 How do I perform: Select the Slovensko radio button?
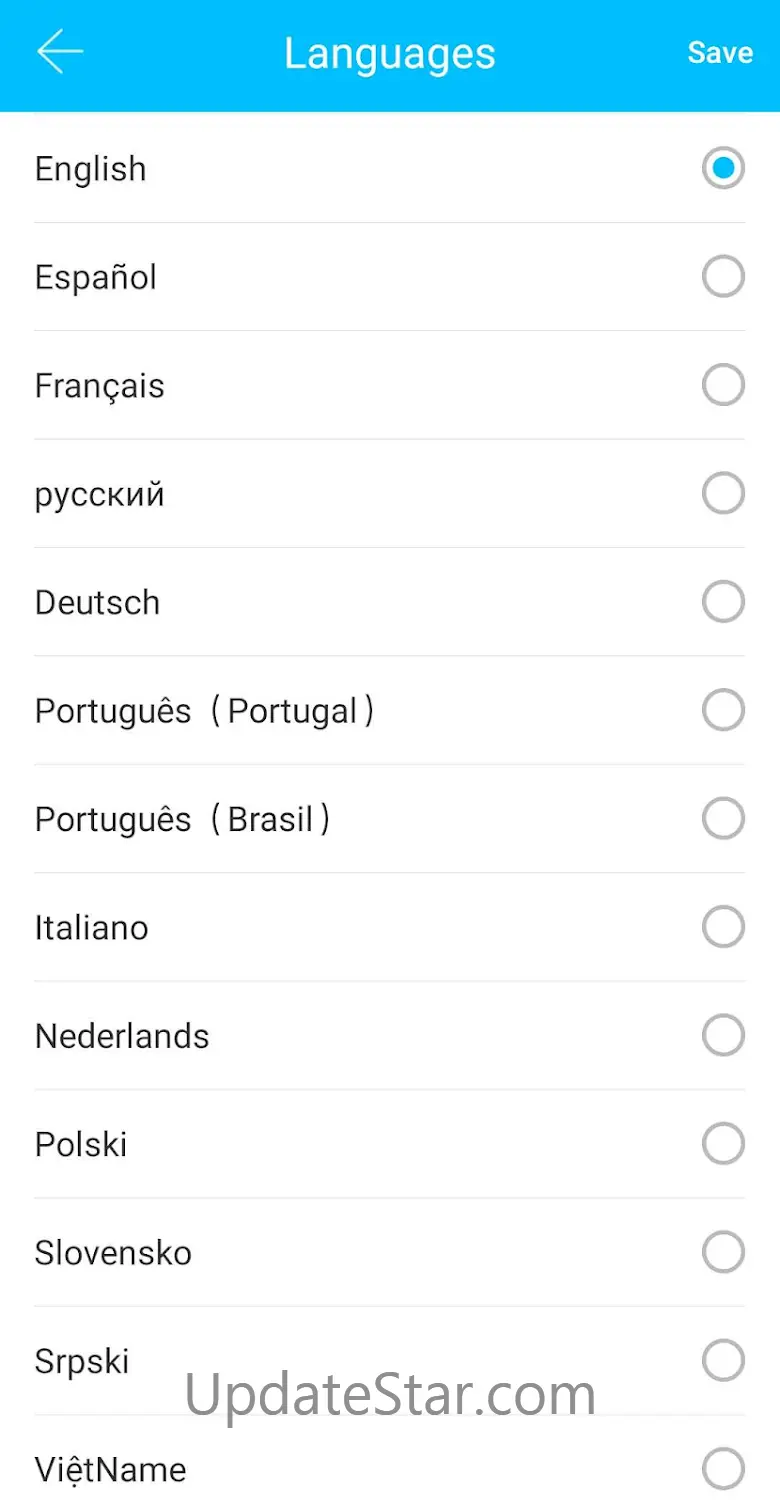(723, 1252)
